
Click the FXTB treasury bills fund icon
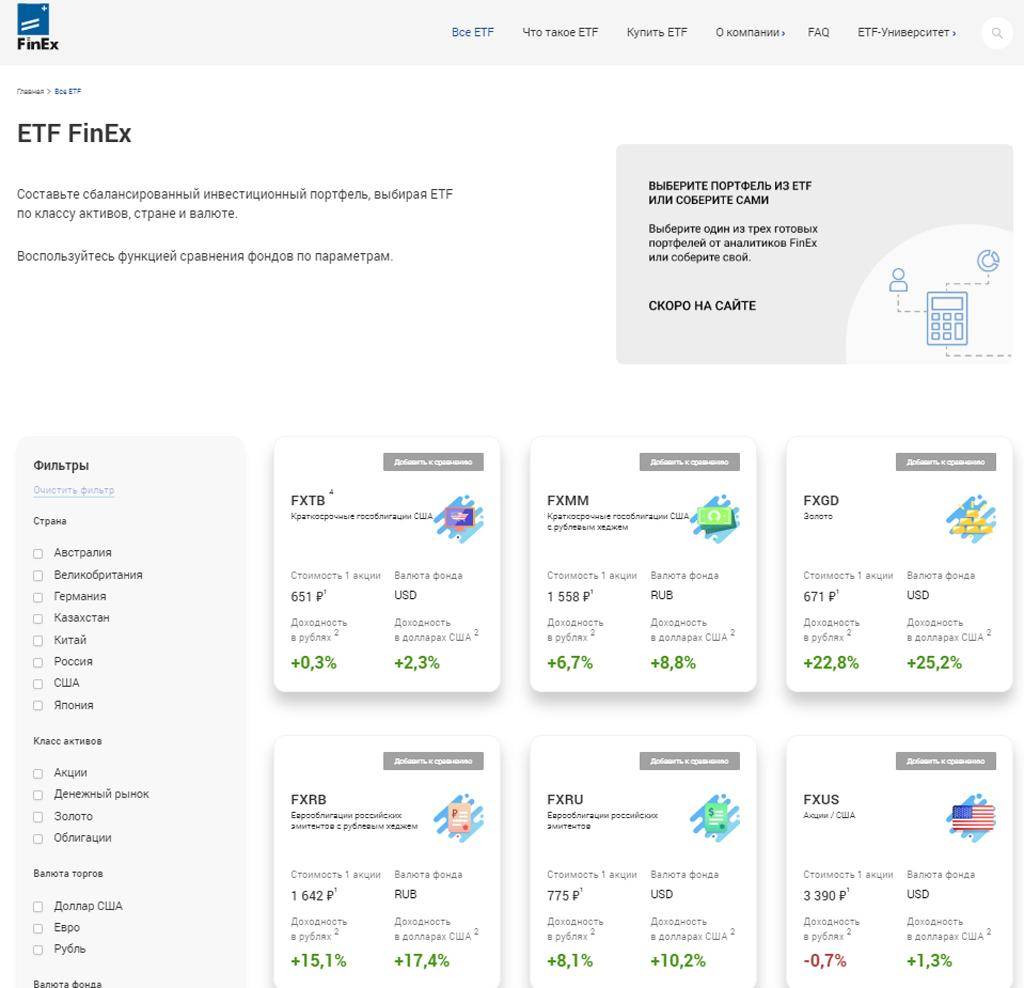coord(459,518)
